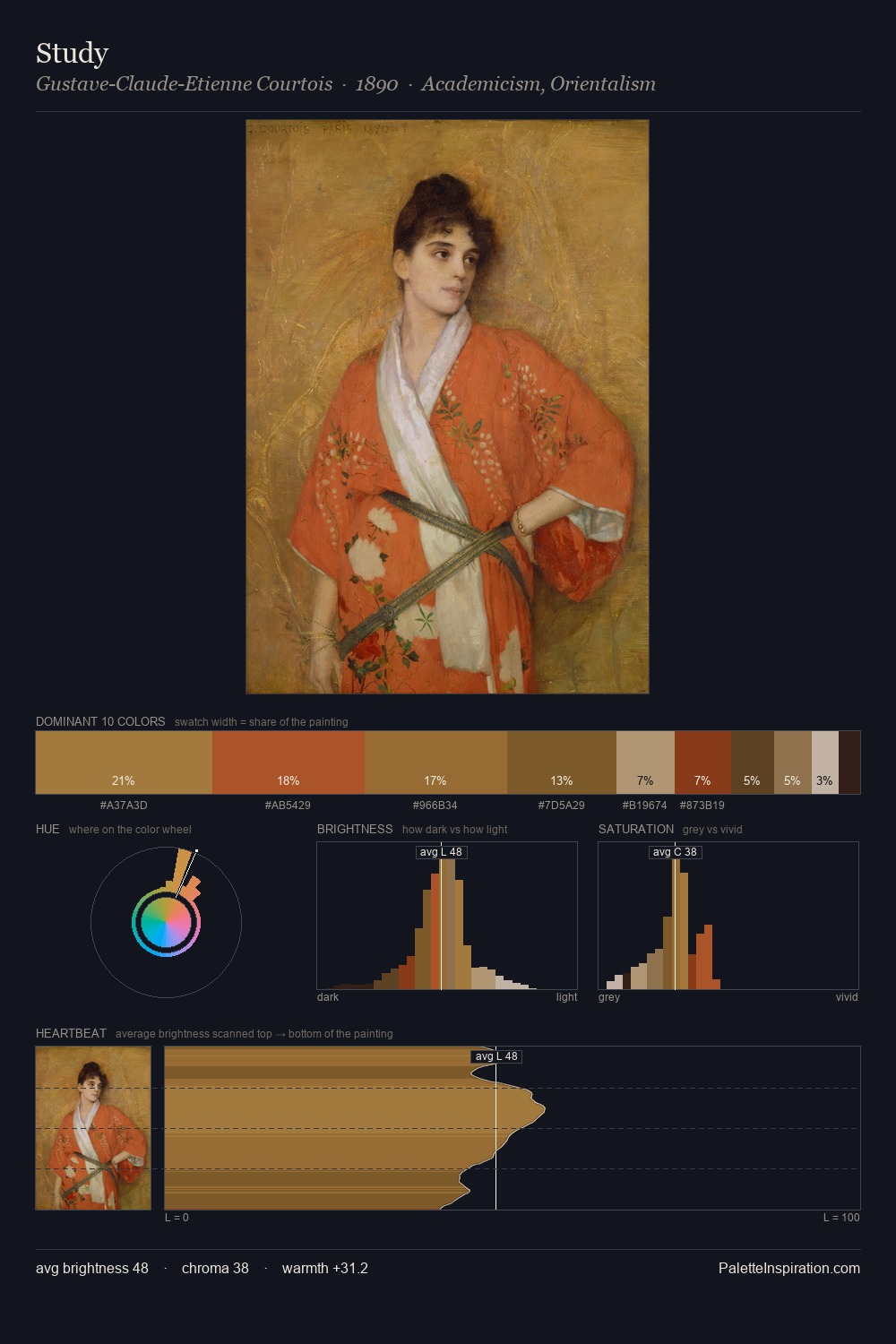Screen dimensions: 896x1344
Task: Click the hex label '#A37A3D'
Action: click(x=124, y=806)
